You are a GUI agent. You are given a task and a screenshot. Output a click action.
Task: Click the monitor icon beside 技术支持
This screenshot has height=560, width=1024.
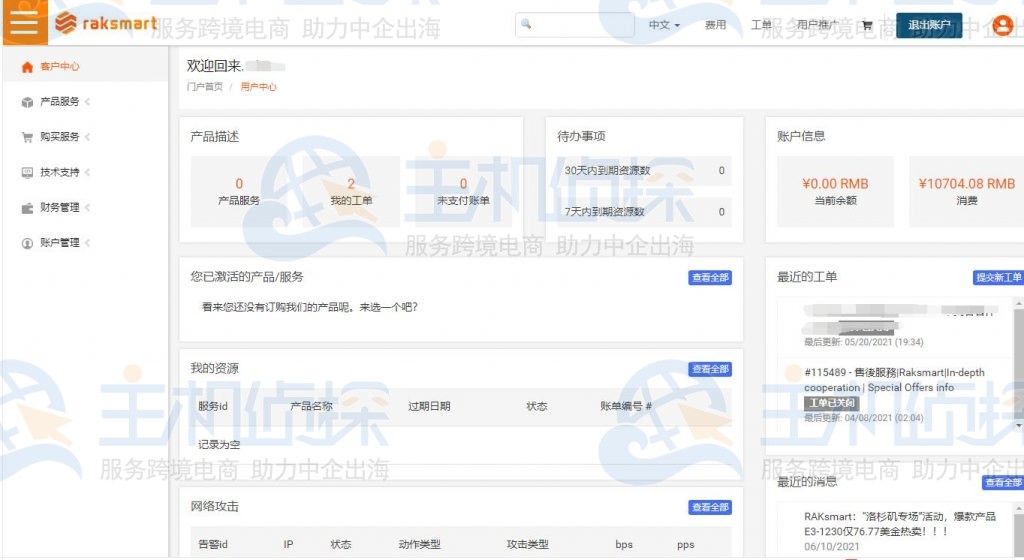point(27,172)
